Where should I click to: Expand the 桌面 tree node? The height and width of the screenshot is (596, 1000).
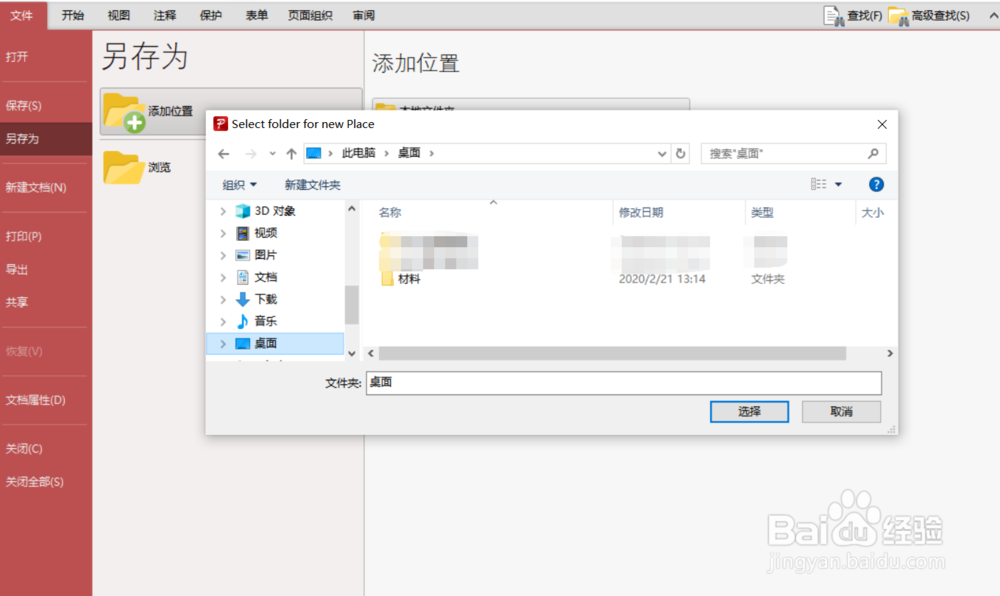222,342
